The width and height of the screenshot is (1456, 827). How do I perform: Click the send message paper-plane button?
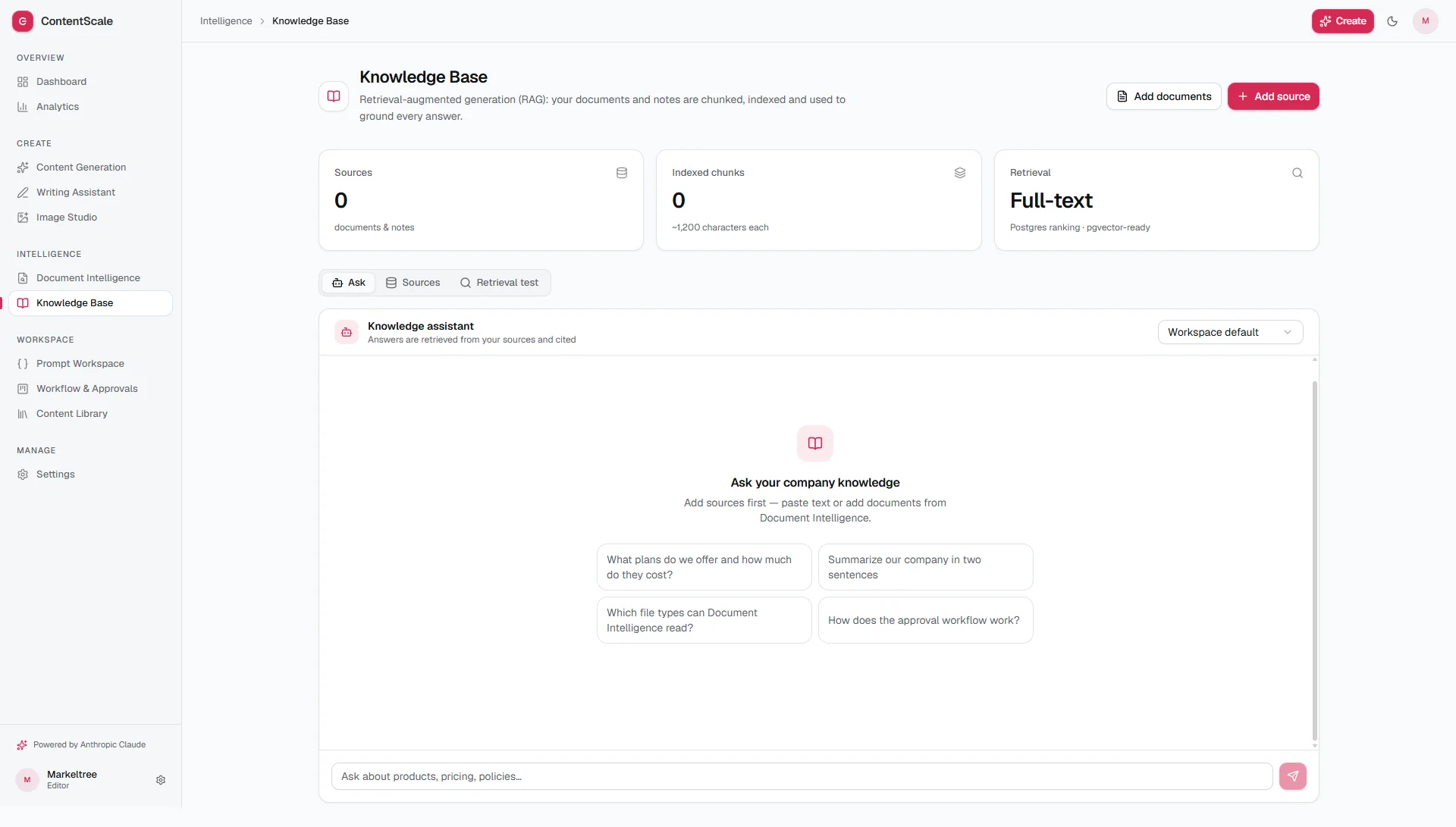(1293, 776)
